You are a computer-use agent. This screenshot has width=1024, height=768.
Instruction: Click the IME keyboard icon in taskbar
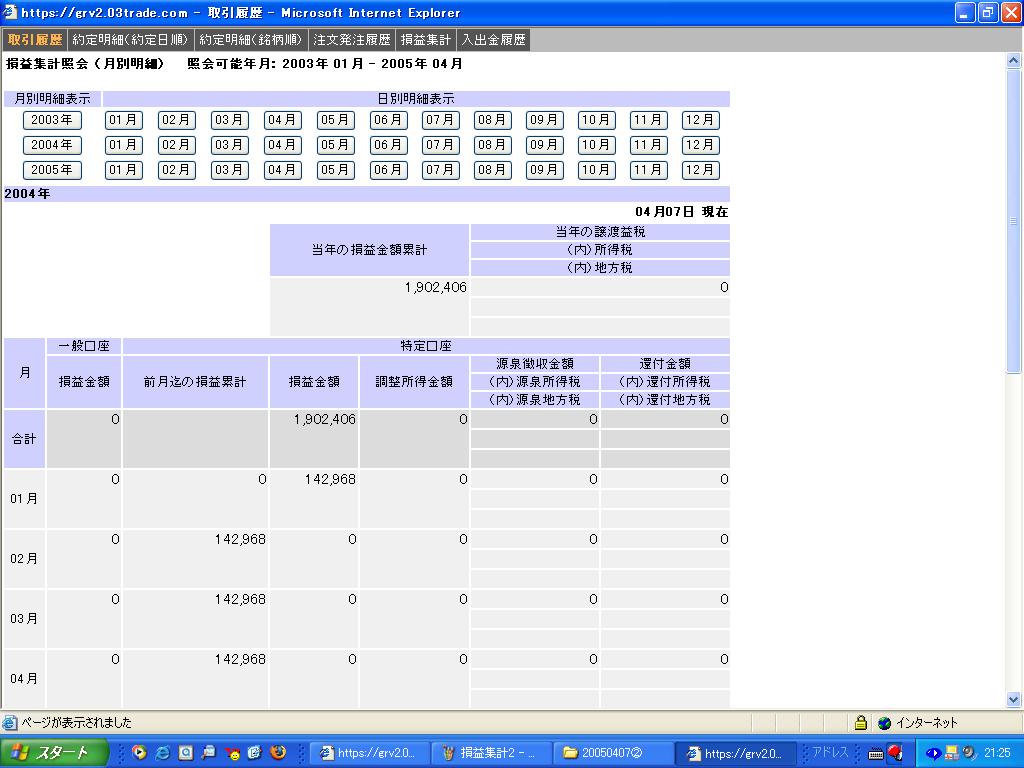tap(876, 753)
